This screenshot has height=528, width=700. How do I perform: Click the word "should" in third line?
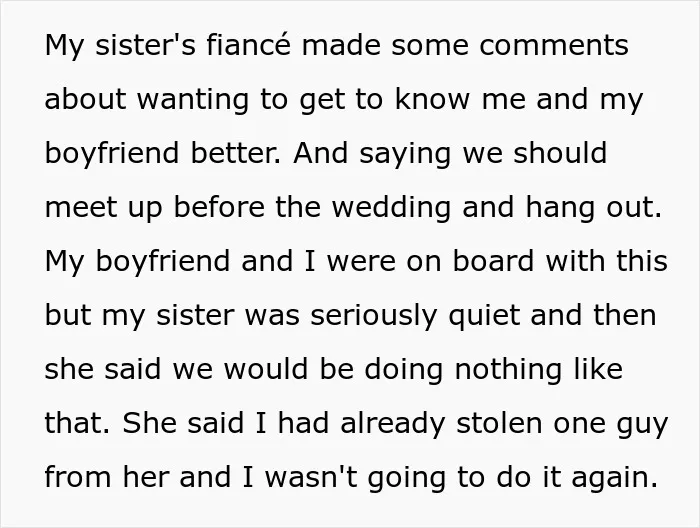[x=560, y=153]
